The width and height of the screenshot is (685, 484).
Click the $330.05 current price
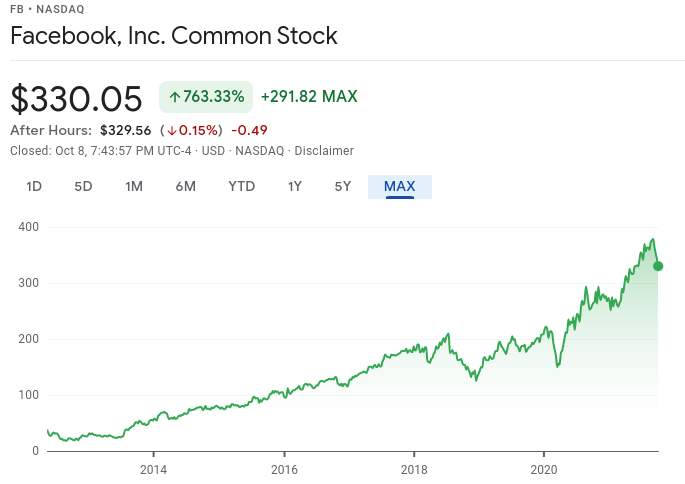(x=77, y=98)
